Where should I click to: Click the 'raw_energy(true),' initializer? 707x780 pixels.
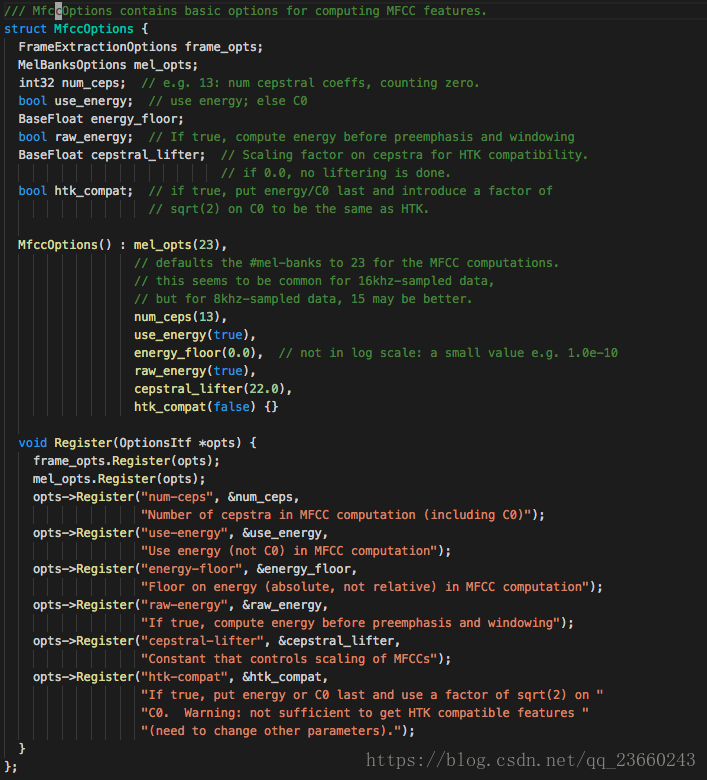195,371
